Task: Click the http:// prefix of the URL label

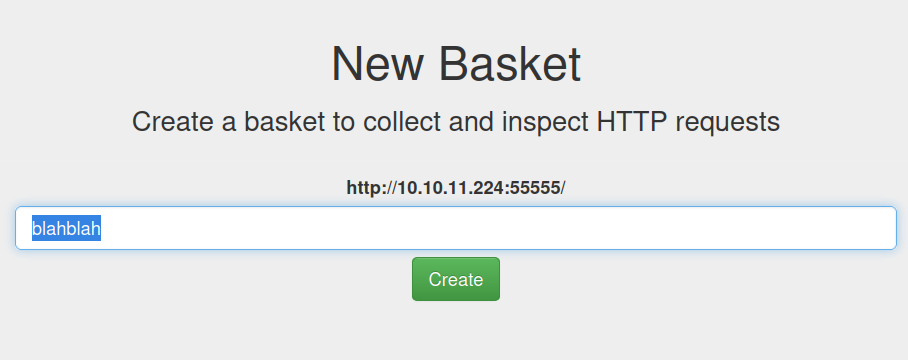Action: [372, 188]
